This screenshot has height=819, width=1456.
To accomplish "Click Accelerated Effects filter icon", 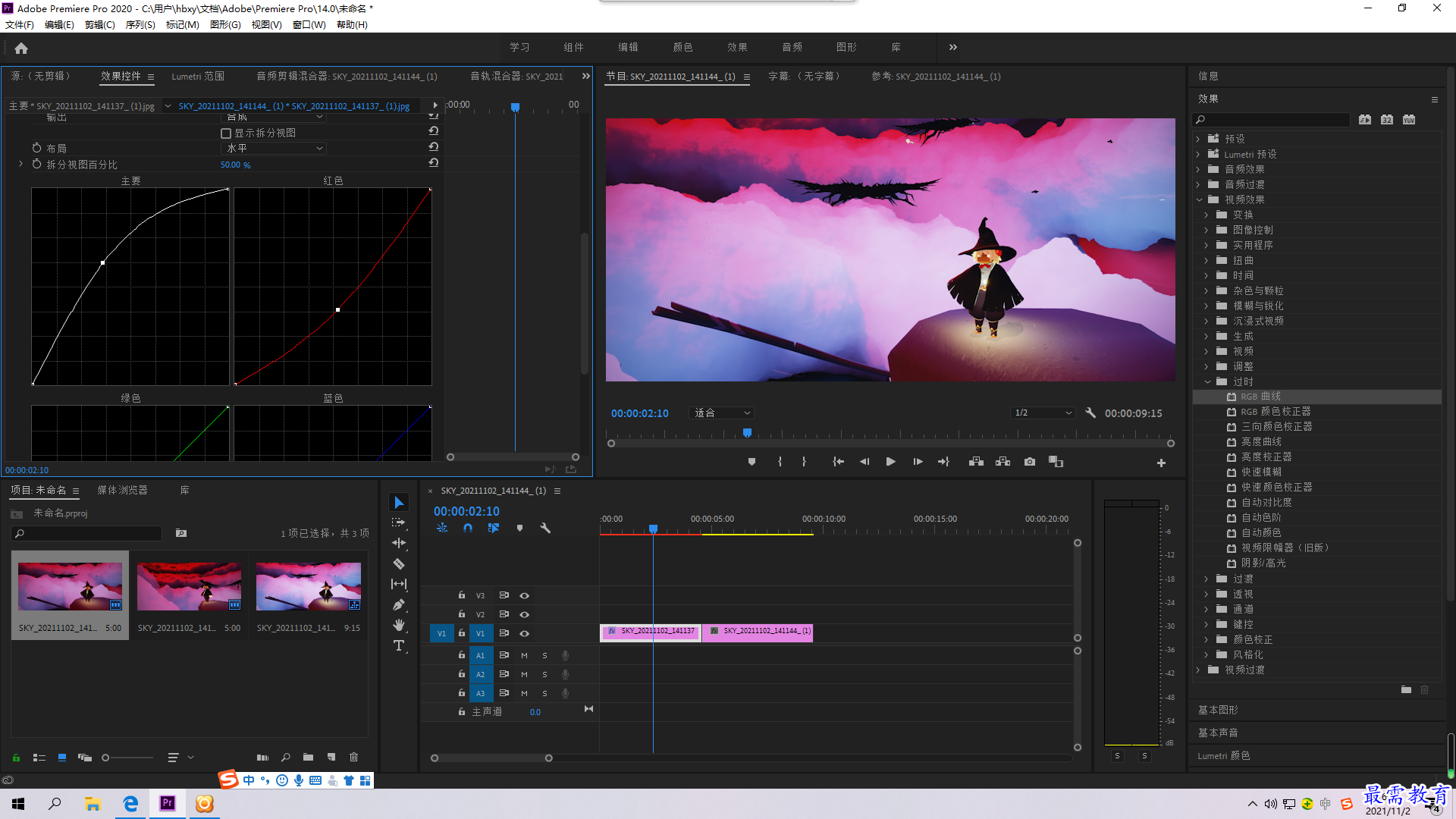I will [1365, 120].
